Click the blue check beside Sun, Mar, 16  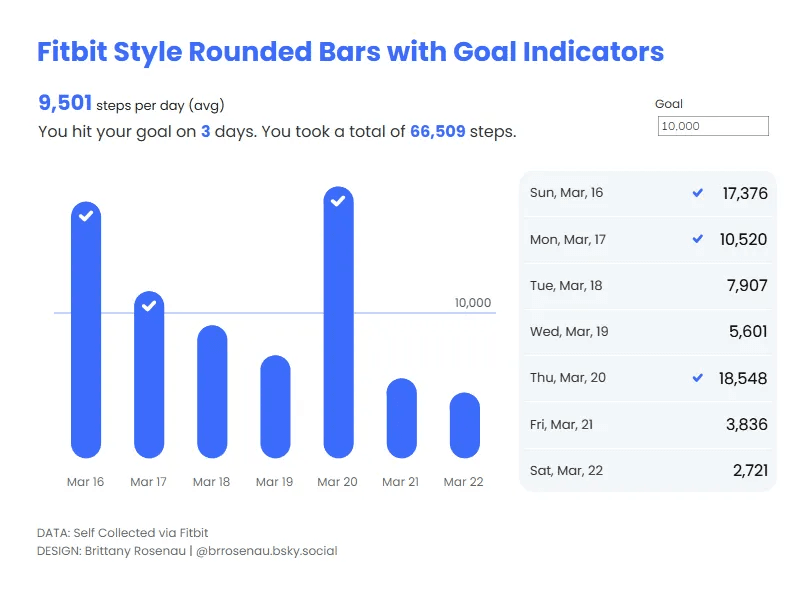[698, 193]
